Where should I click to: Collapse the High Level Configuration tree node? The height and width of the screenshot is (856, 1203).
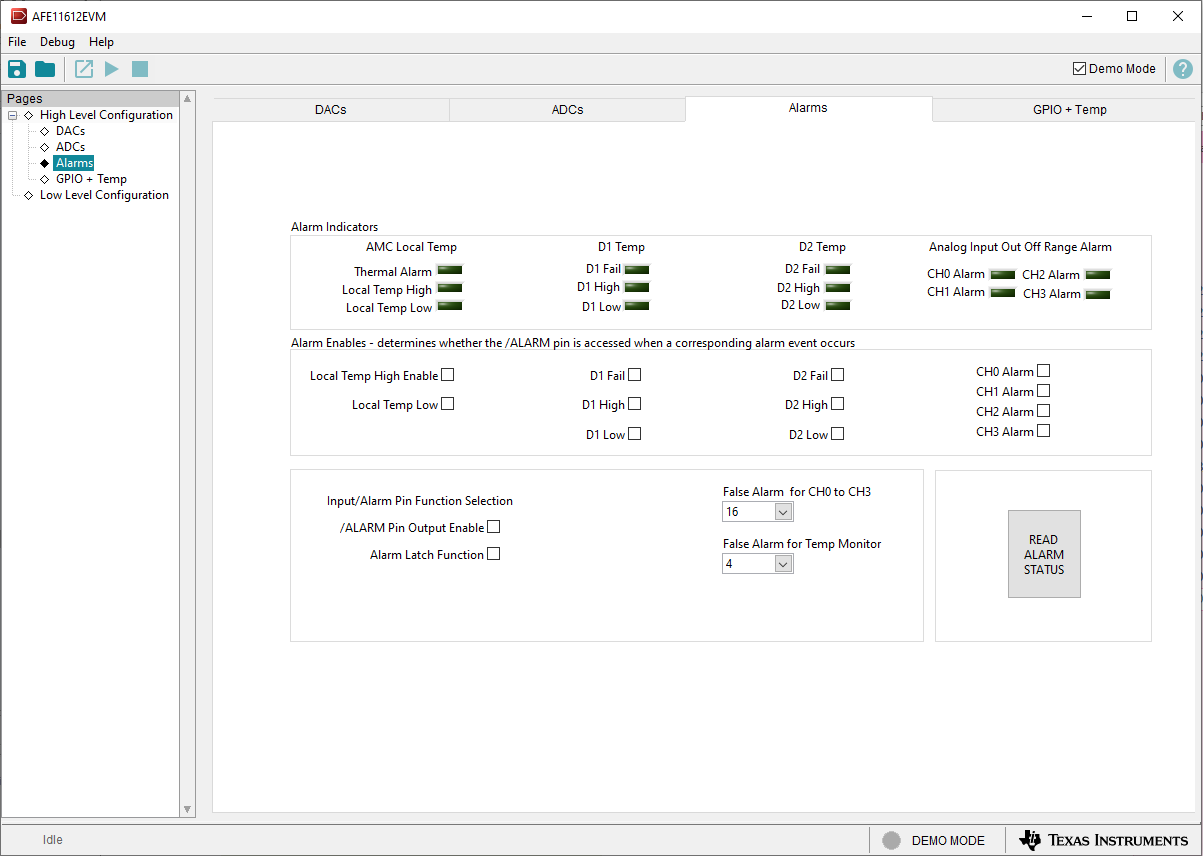tap(13, 115)
